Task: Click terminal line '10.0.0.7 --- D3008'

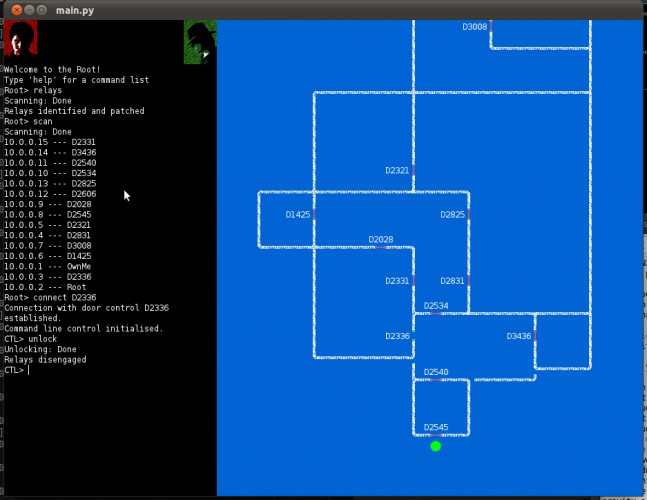Action: pos(48,246)
